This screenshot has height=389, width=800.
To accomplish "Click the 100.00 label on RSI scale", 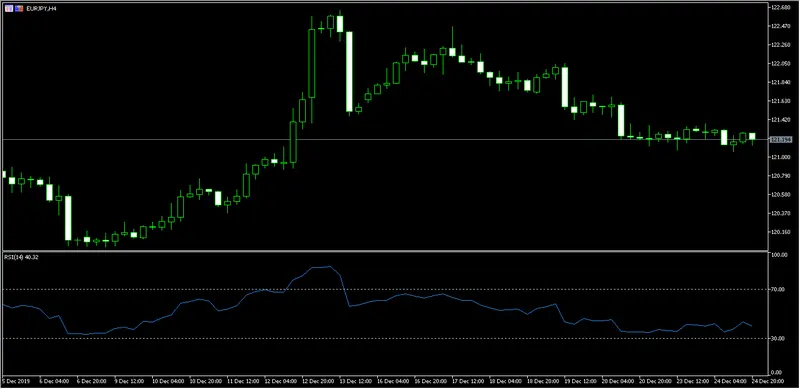I will (778, 255).
